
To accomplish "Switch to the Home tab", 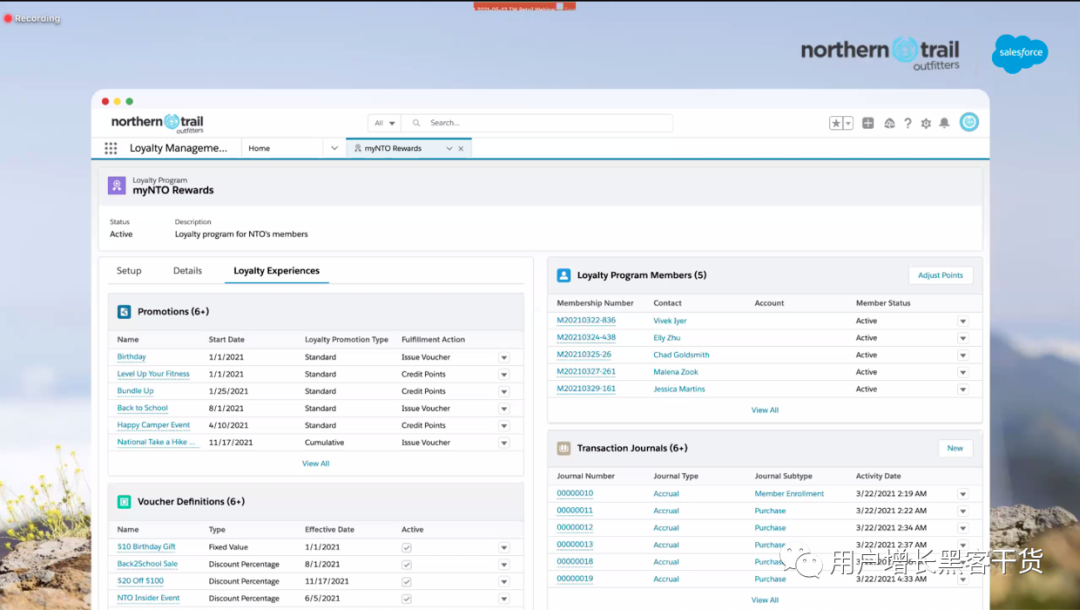I will tap(259, 148).
